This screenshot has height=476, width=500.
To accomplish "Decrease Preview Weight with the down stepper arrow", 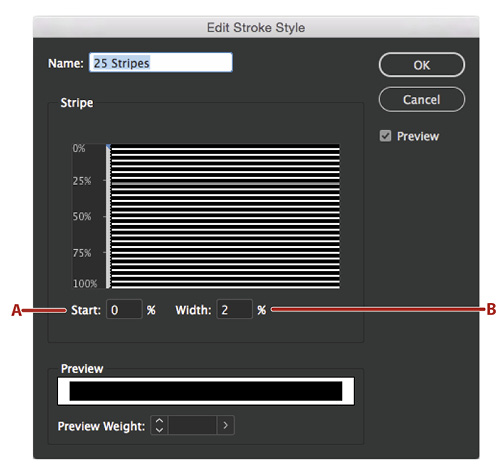I will (159, 429).
